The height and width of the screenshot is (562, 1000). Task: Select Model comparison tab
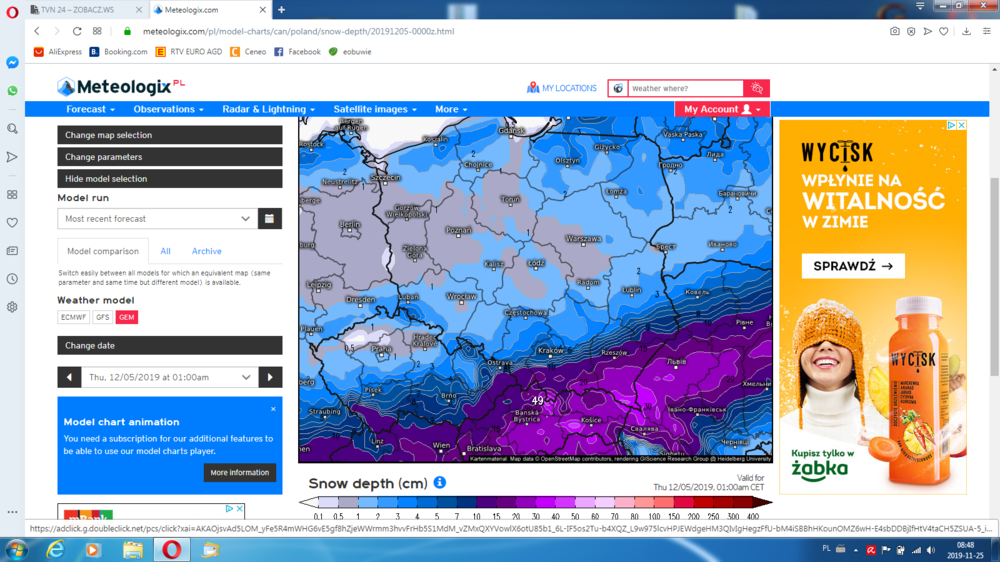(x=103, y=251)
